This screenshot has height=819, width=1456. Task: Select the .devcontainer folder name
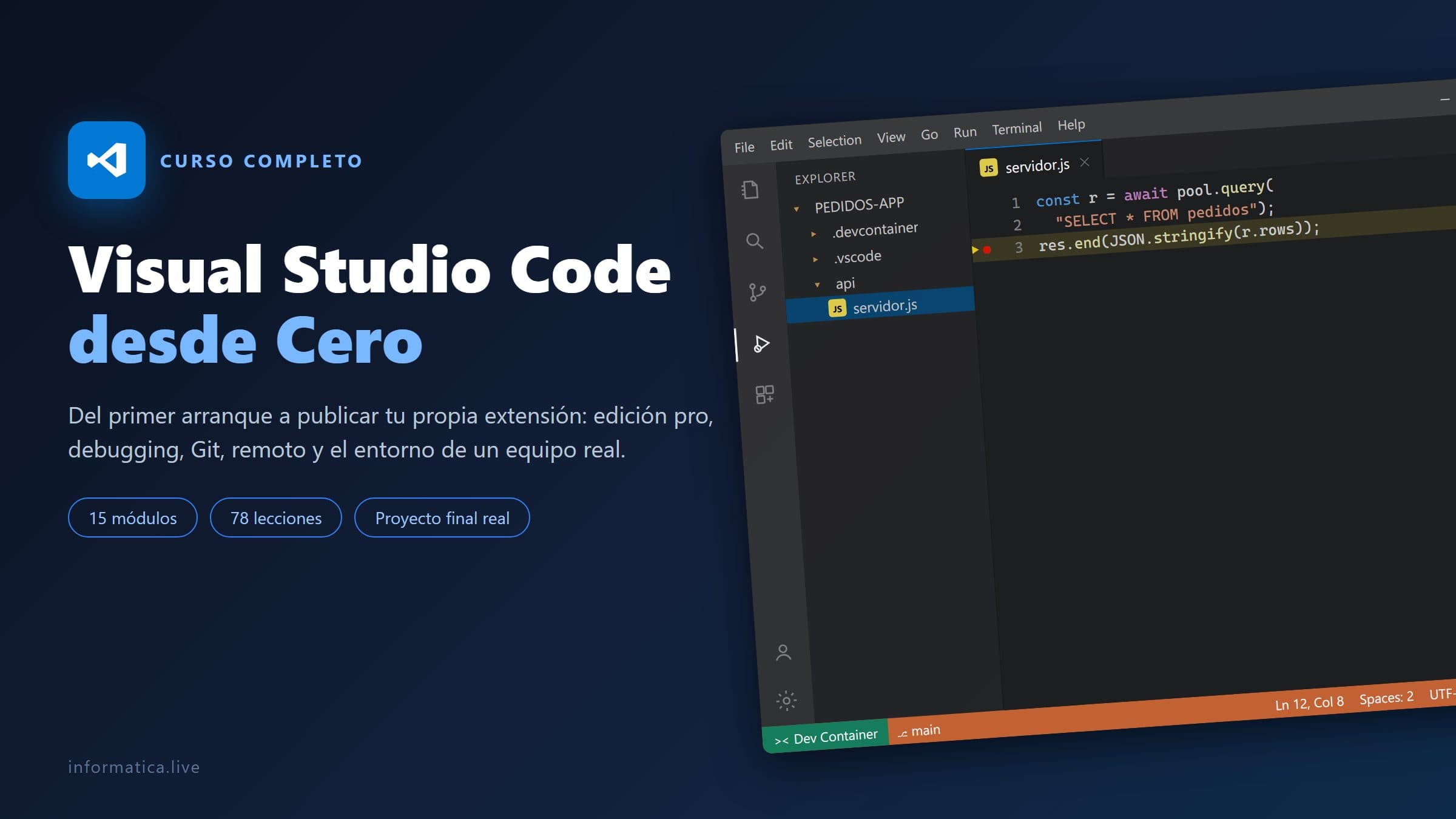point(875,229)
